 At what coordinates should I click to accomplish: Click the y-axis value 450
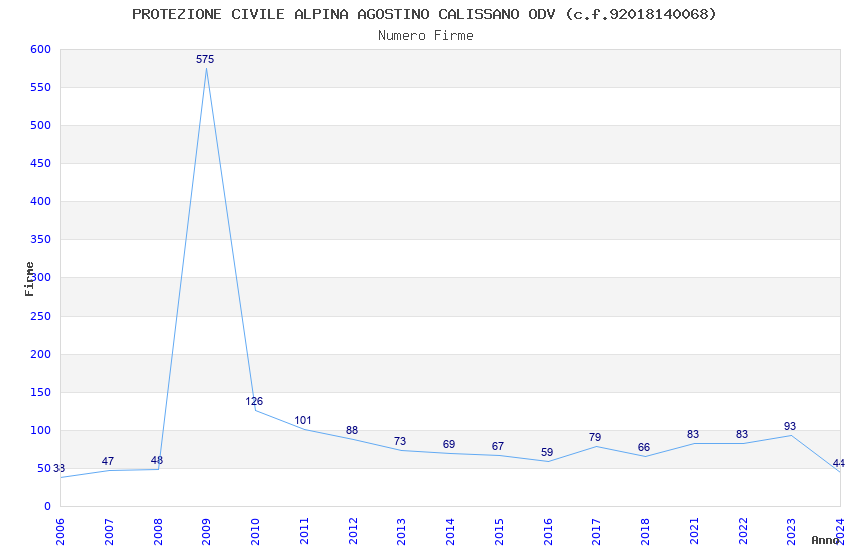pyautogui.click(x=41, y=163)
